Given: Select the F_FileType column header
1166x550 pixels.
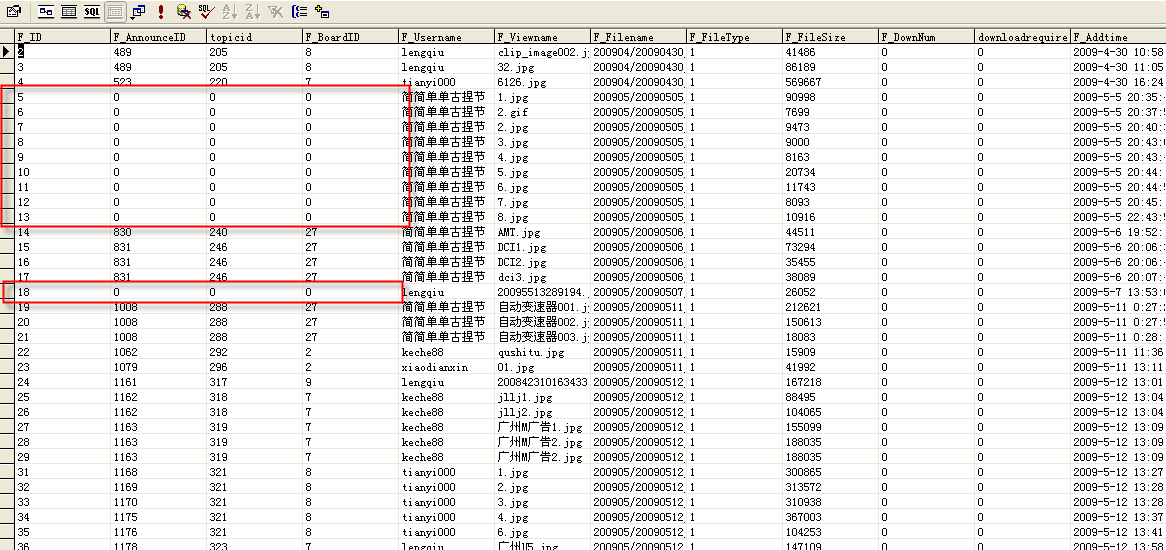Looking at the screenshot, I should pos(734,37).
